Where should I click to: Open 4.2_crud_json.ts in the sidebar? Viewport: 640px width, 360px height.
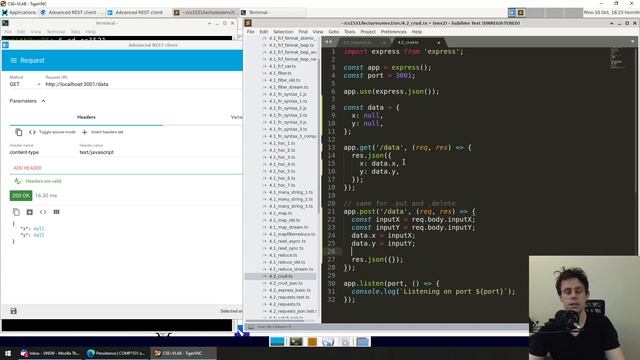pyautogui.click(x=285, y=283)
